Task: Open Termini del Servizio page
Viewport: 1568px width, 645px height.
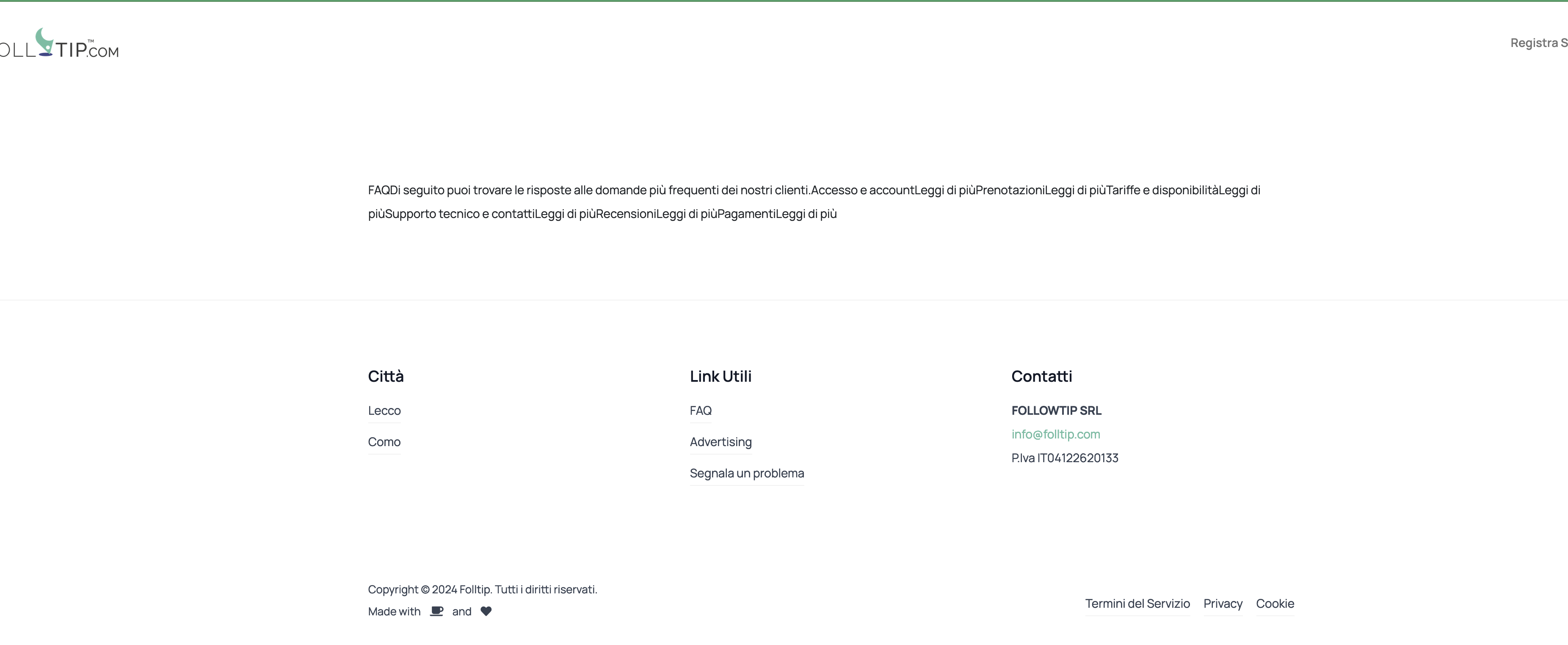Action: pos(1137,604)
